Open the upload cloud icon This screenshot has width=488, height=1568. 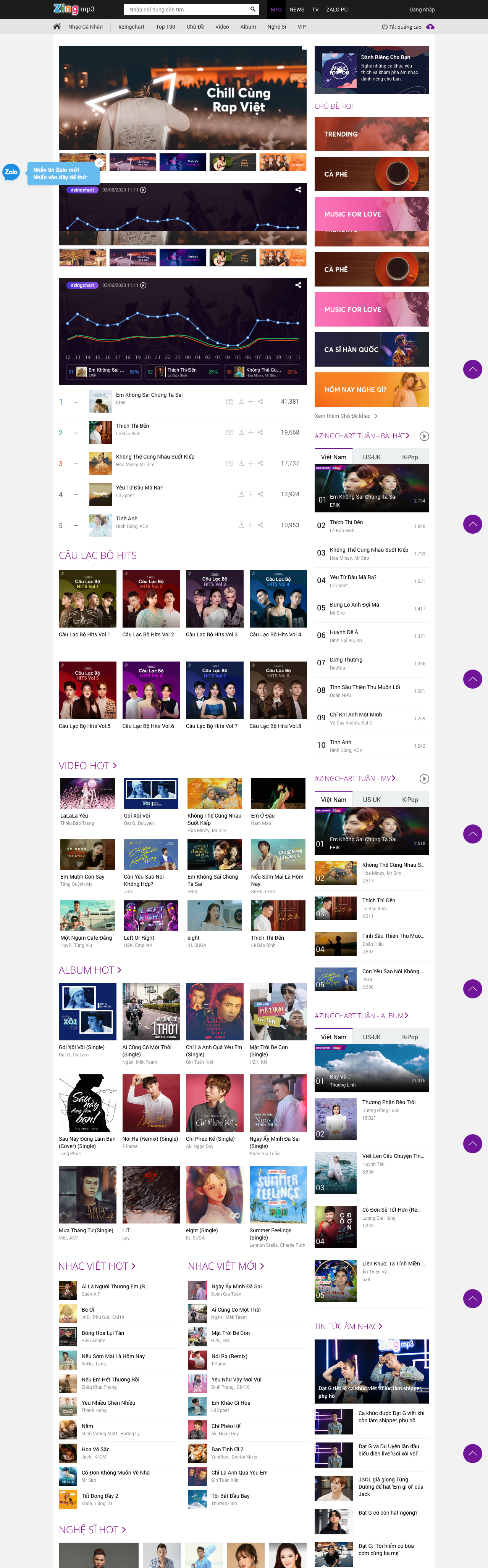point(430,27)
